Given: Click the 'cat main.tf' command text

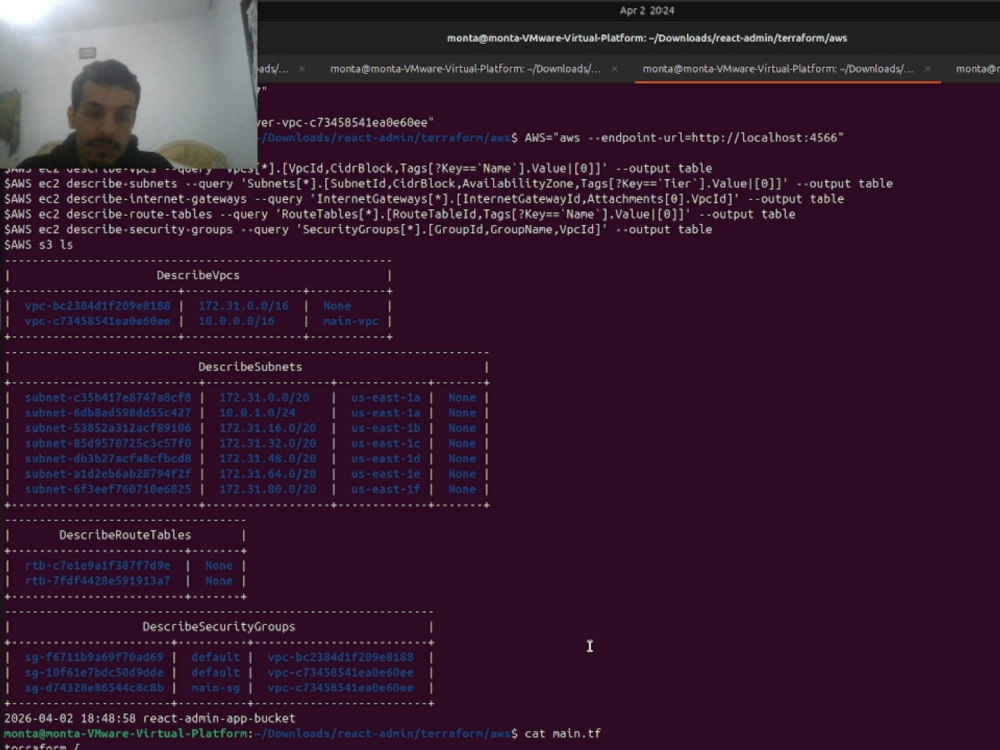Looking at the screenshot, I should point(562,734).
